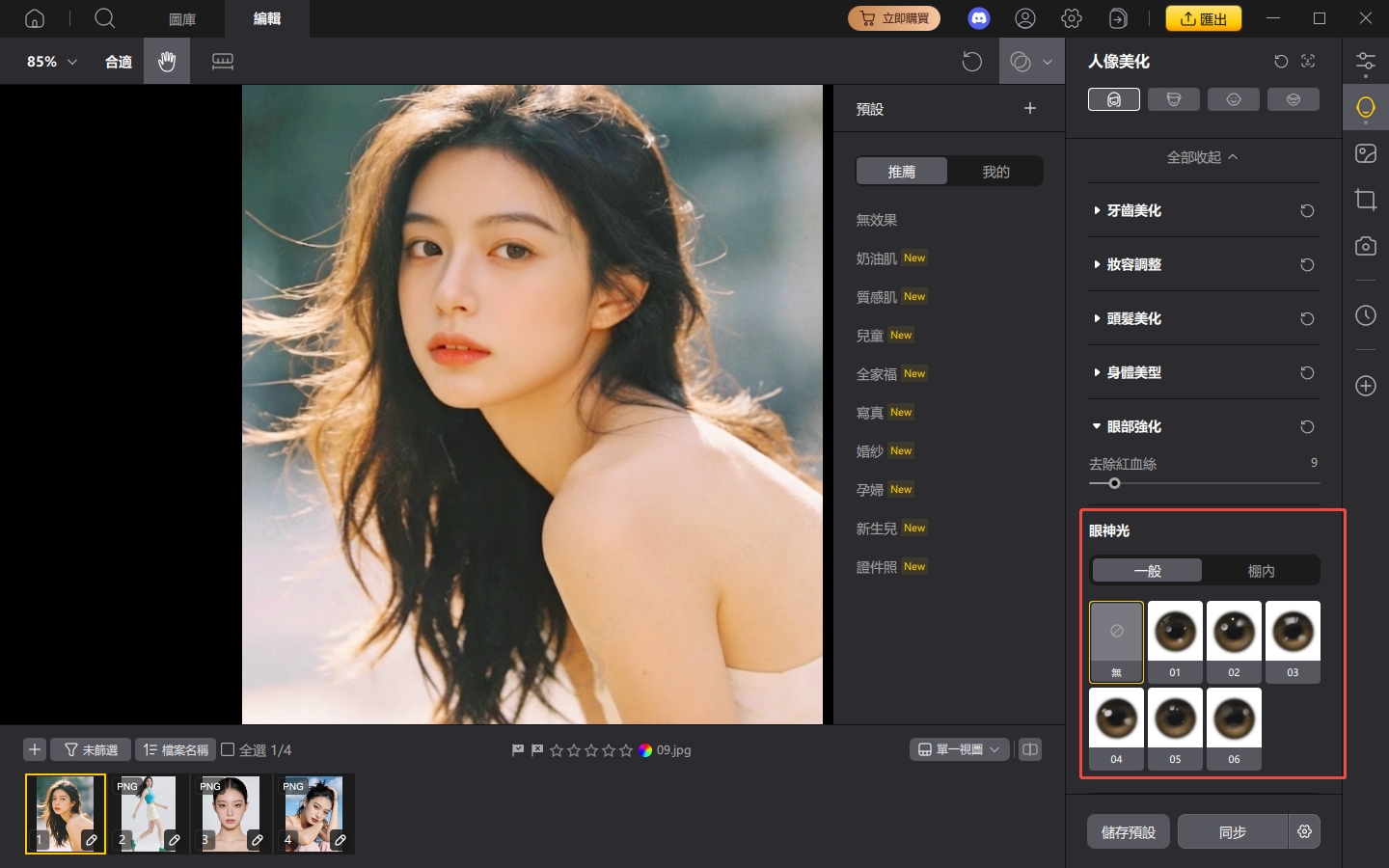Select the woman face category icon

pos(1114,98)
